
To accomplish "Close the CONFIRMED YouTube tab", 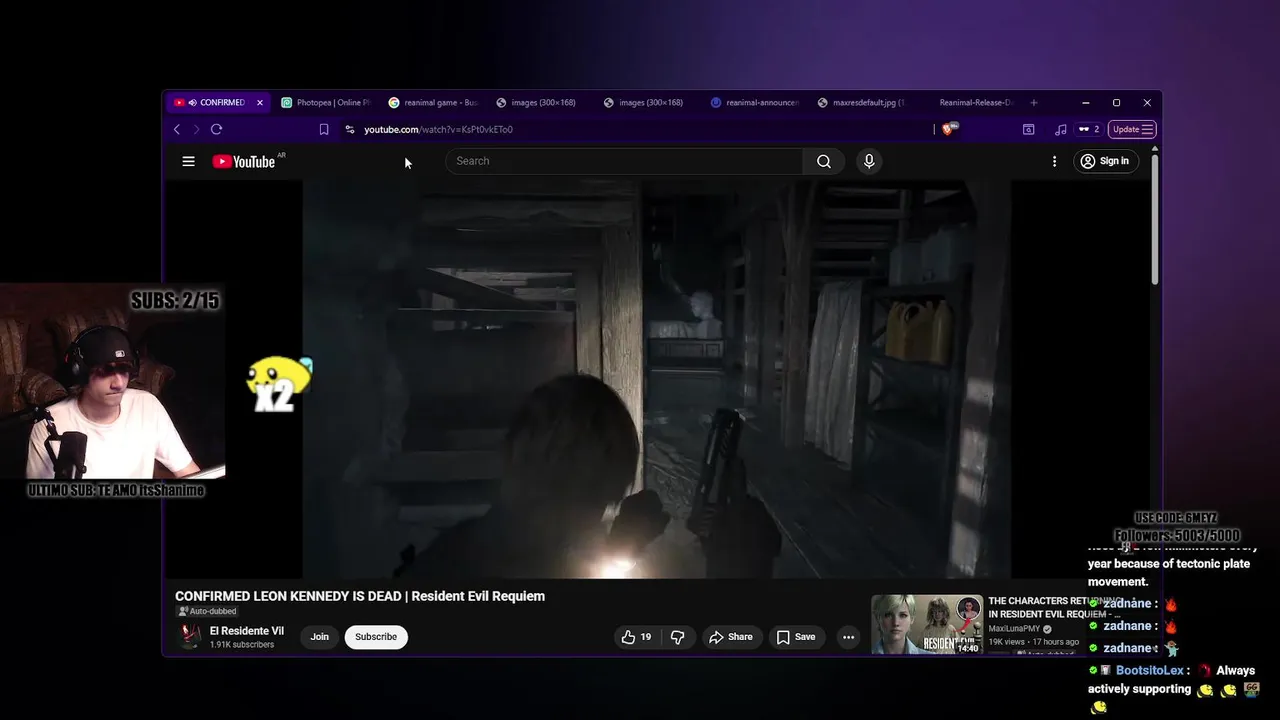I will (x=260, y=102).
